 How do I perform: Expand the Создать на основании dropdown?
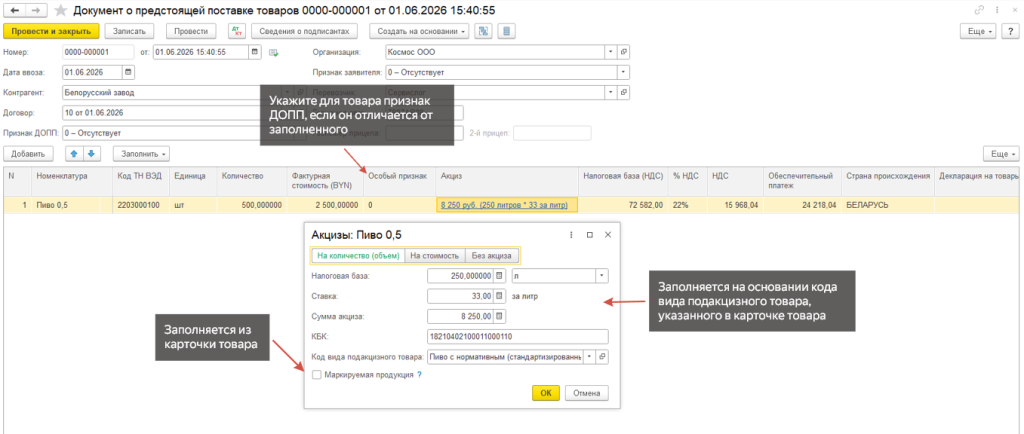point(419,31)
